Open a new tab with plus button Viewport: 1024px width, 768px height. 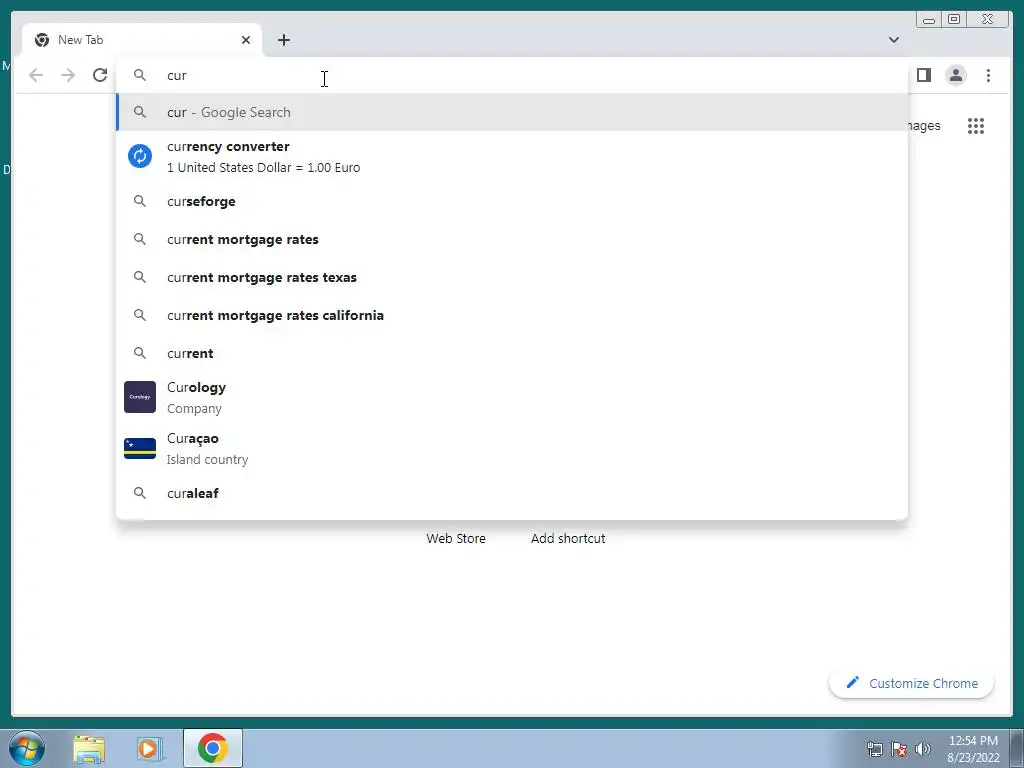click(283, 40)
